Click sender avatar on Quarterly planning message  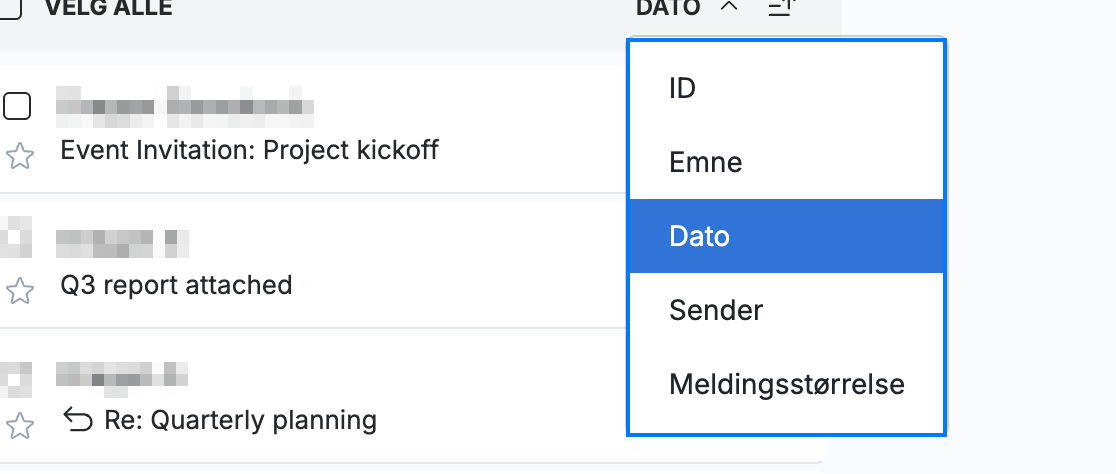[x=16, y=377]
